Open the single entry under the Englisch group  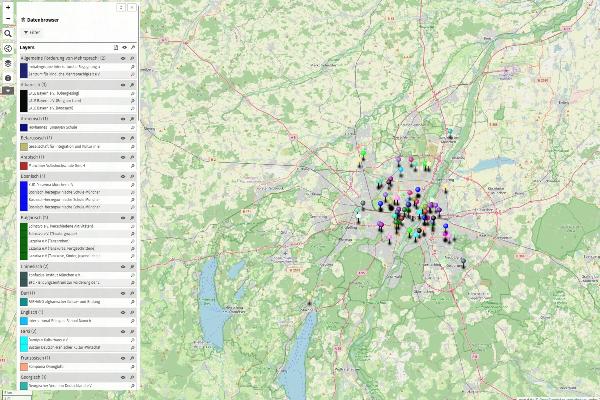60,321
